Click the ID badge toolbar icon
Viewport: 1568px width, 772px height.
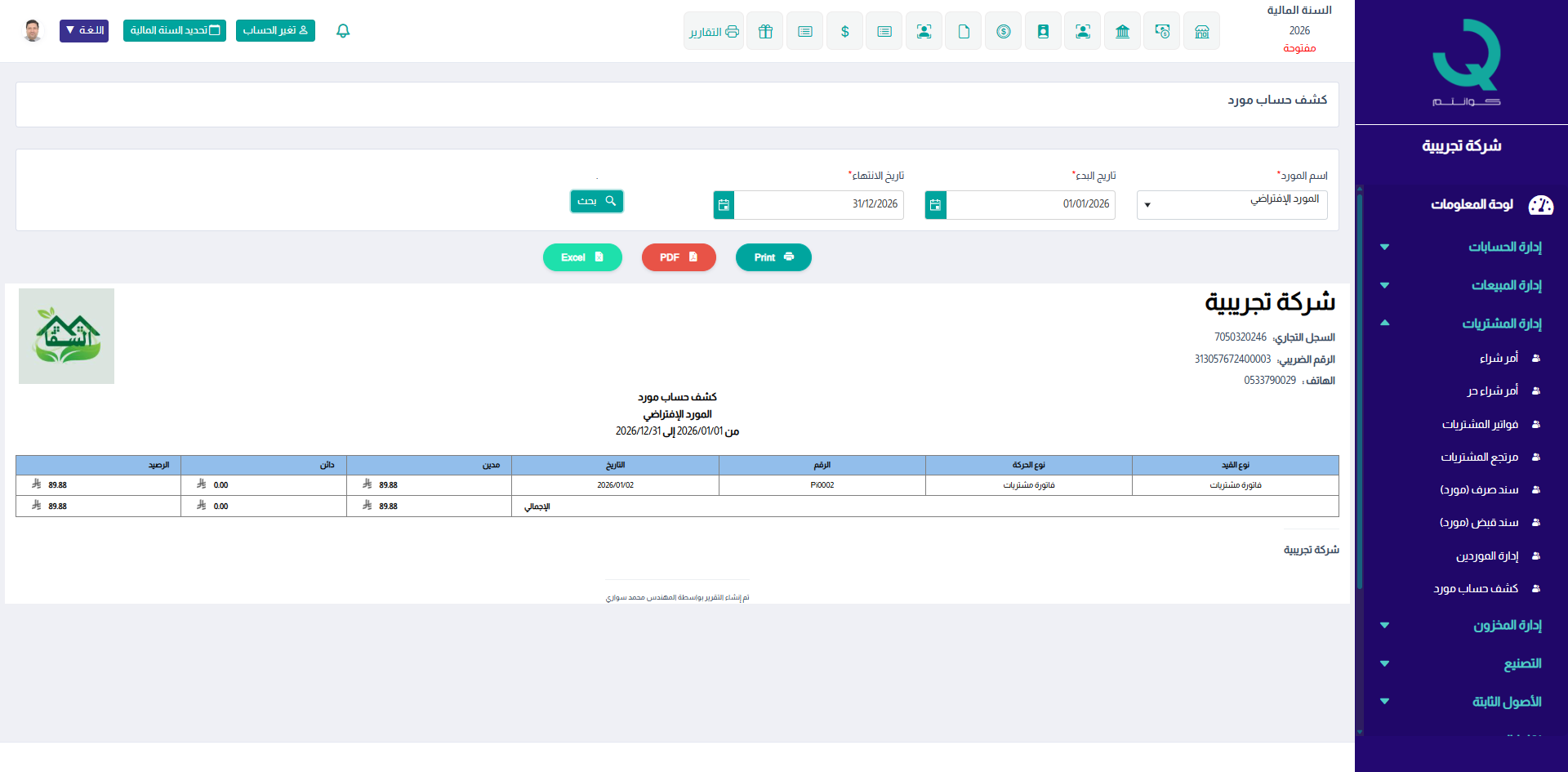click(x=1043, y=31)
